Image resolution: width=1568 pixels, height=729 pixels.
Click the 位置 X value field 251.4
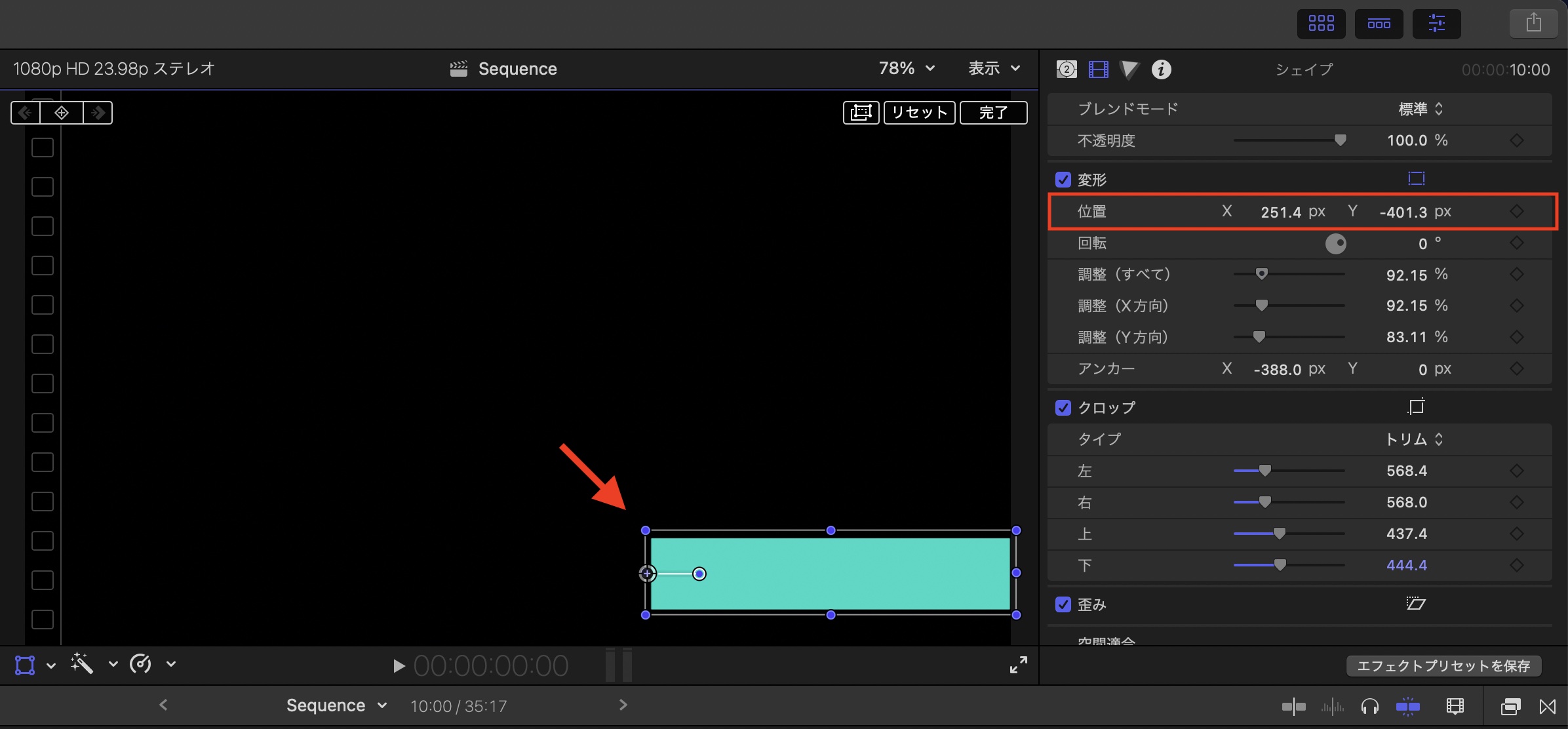pyautogui.click(x=1280, y=212)
